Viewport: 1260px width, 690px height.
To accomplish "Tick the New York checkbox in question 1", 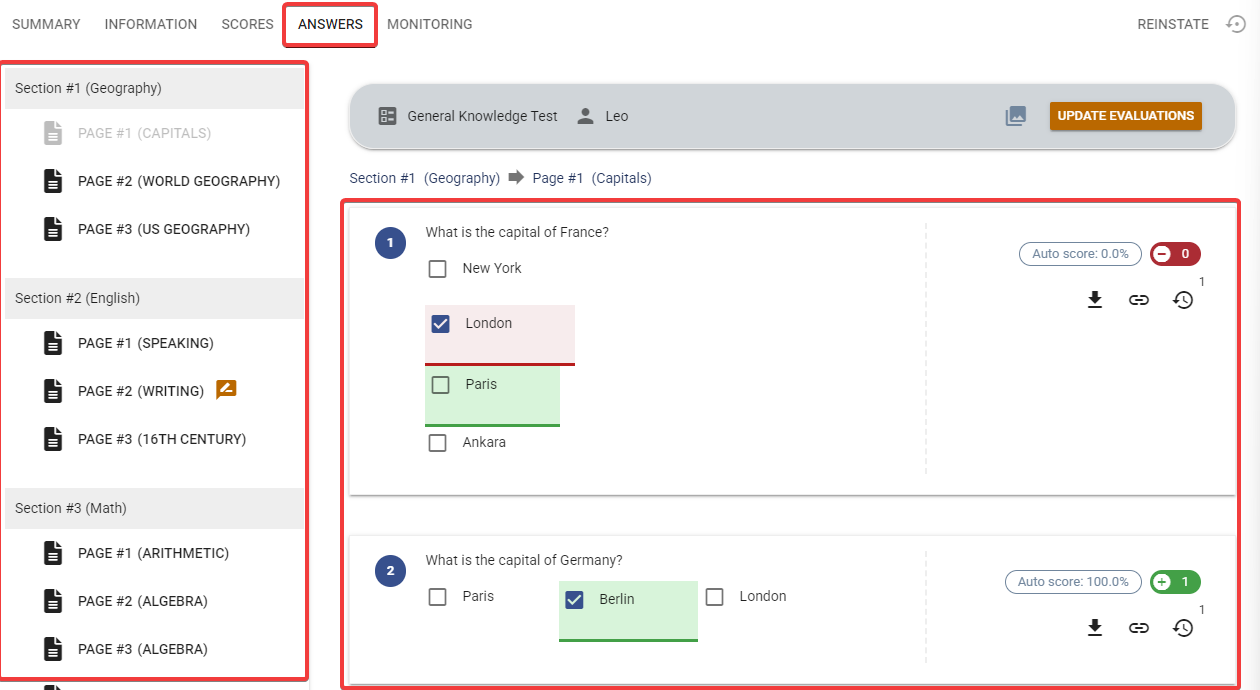I will click(x=437, y=269).
